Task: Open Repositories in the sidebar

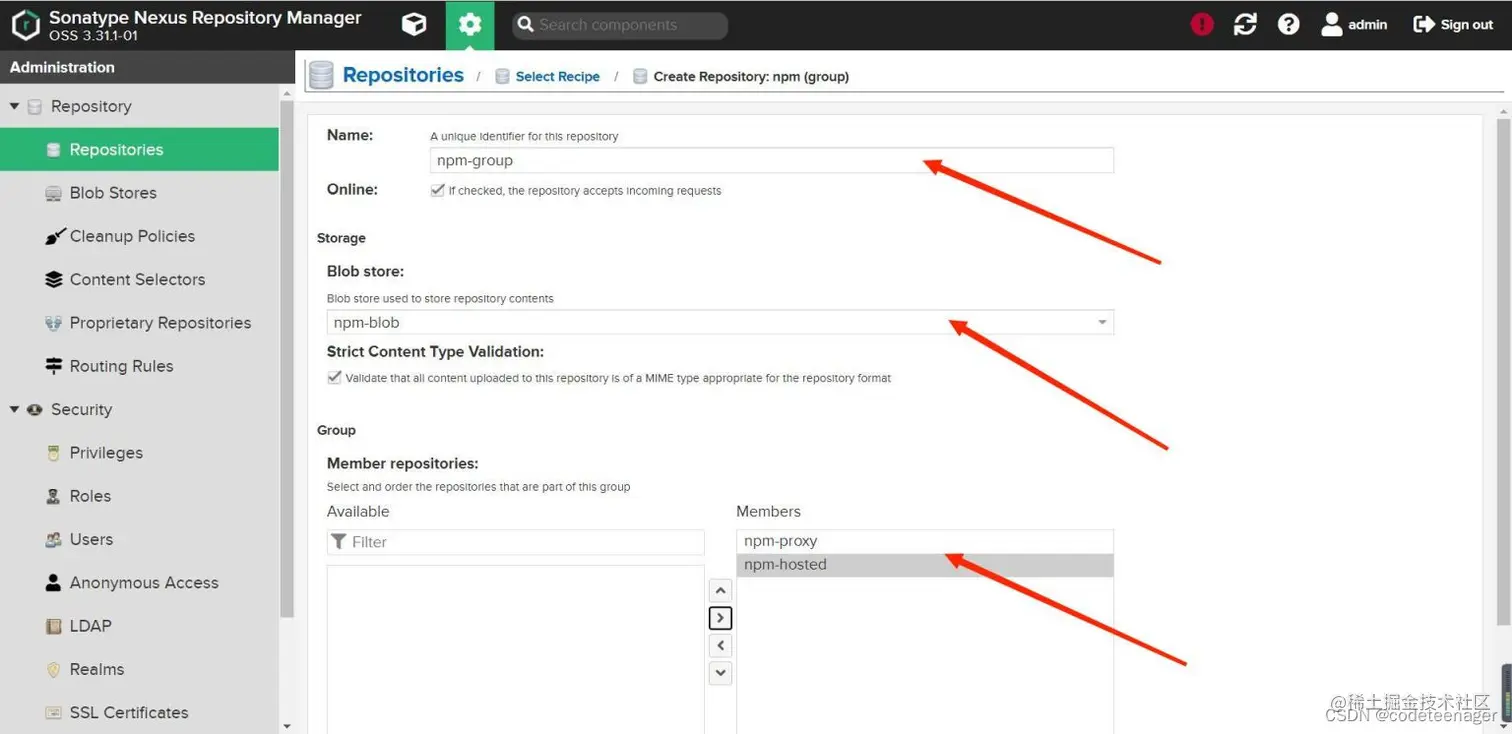Action: pyautogui.click(x=139, y=149)
